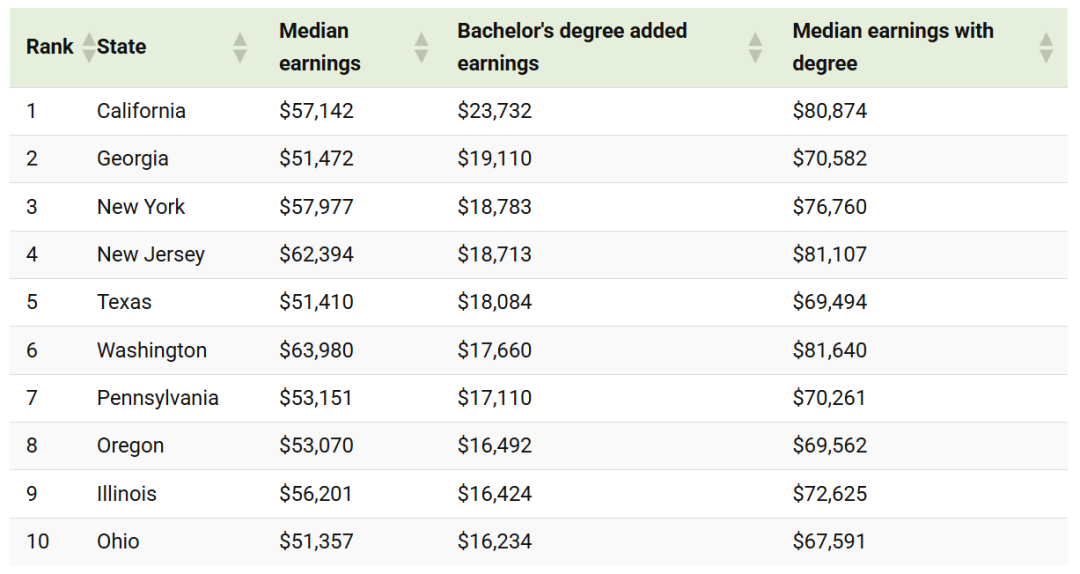
Task: Click the Bachelor's degree added earnings header
Action: [x=572, y=47]
